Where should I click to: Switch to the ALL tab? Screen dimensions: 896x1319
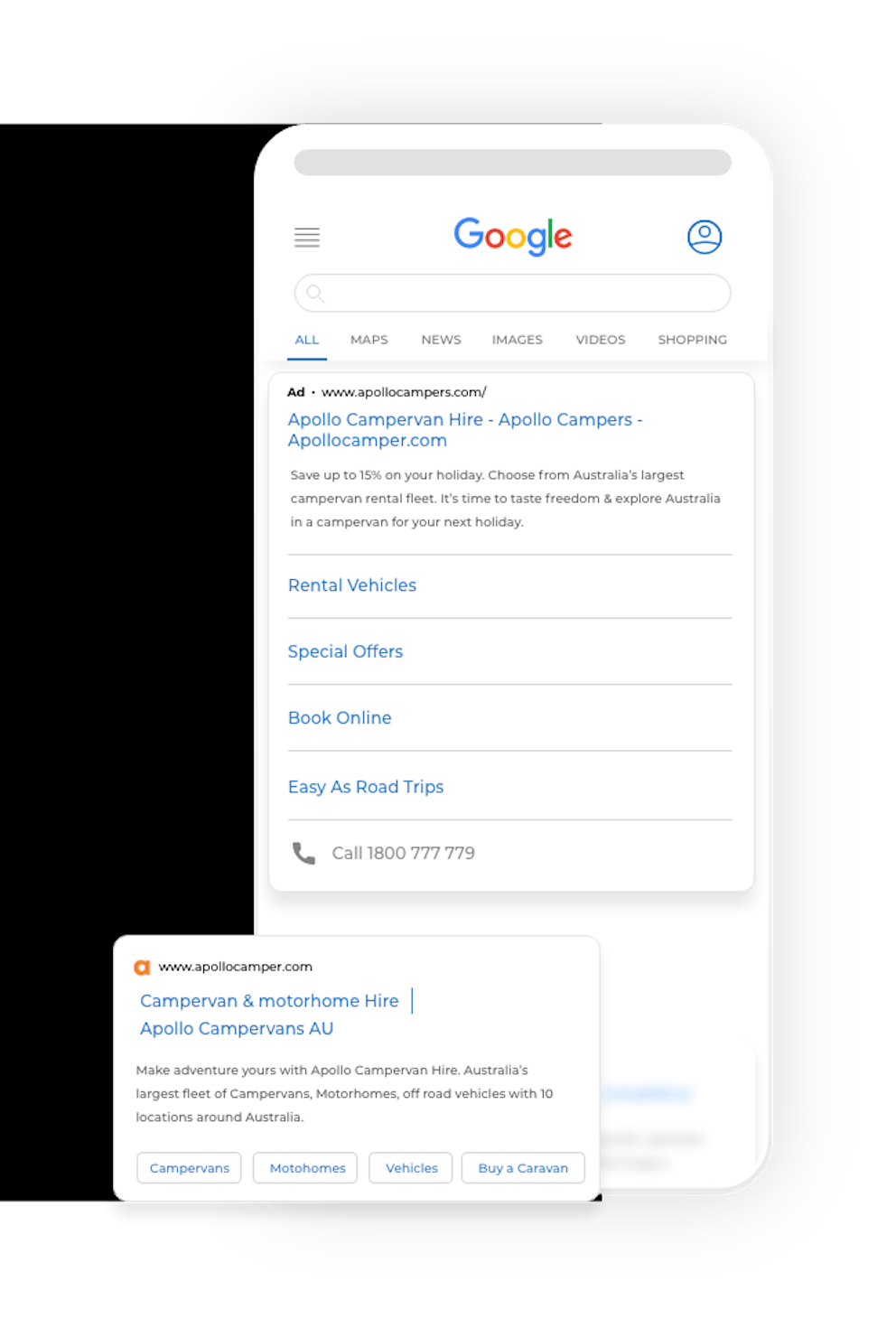coord(307,340)
